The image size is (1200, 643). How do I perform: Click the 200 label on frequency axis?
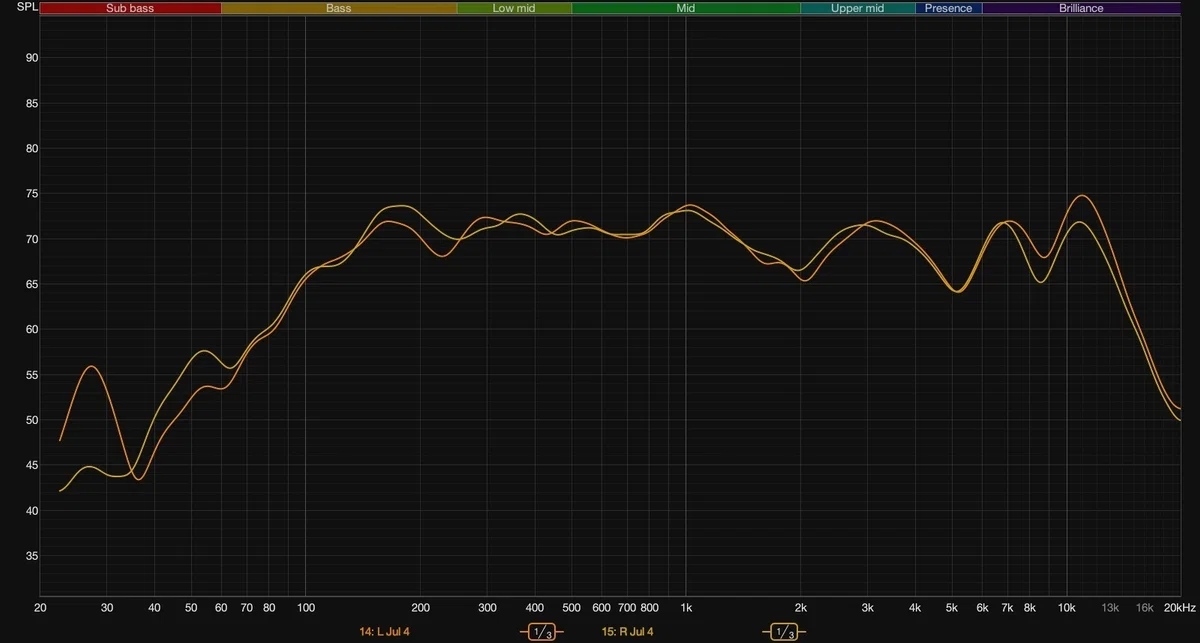421,607
